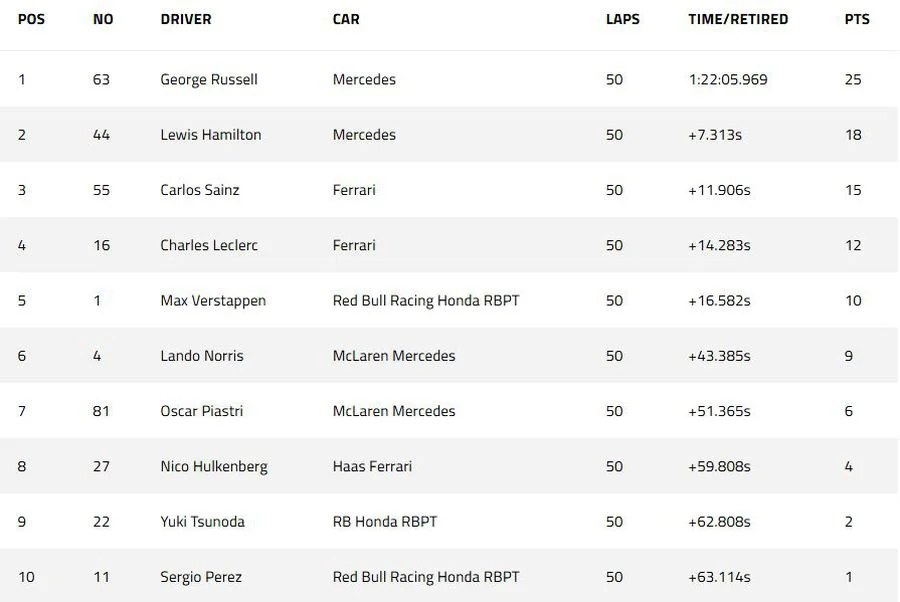Open Nico Hulkenberg driver link
900x602 pixels.
(214, 467)
